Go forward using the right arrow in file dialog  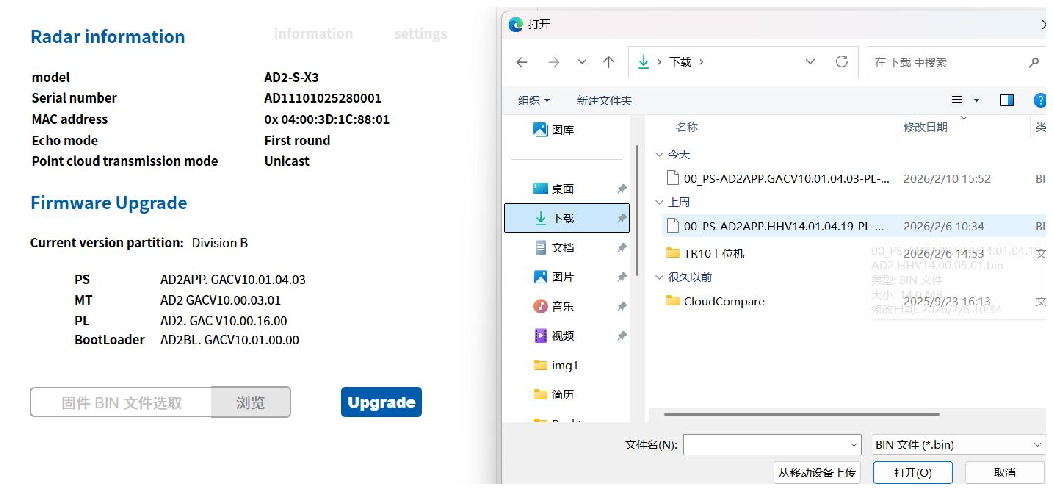coord(553,62)
